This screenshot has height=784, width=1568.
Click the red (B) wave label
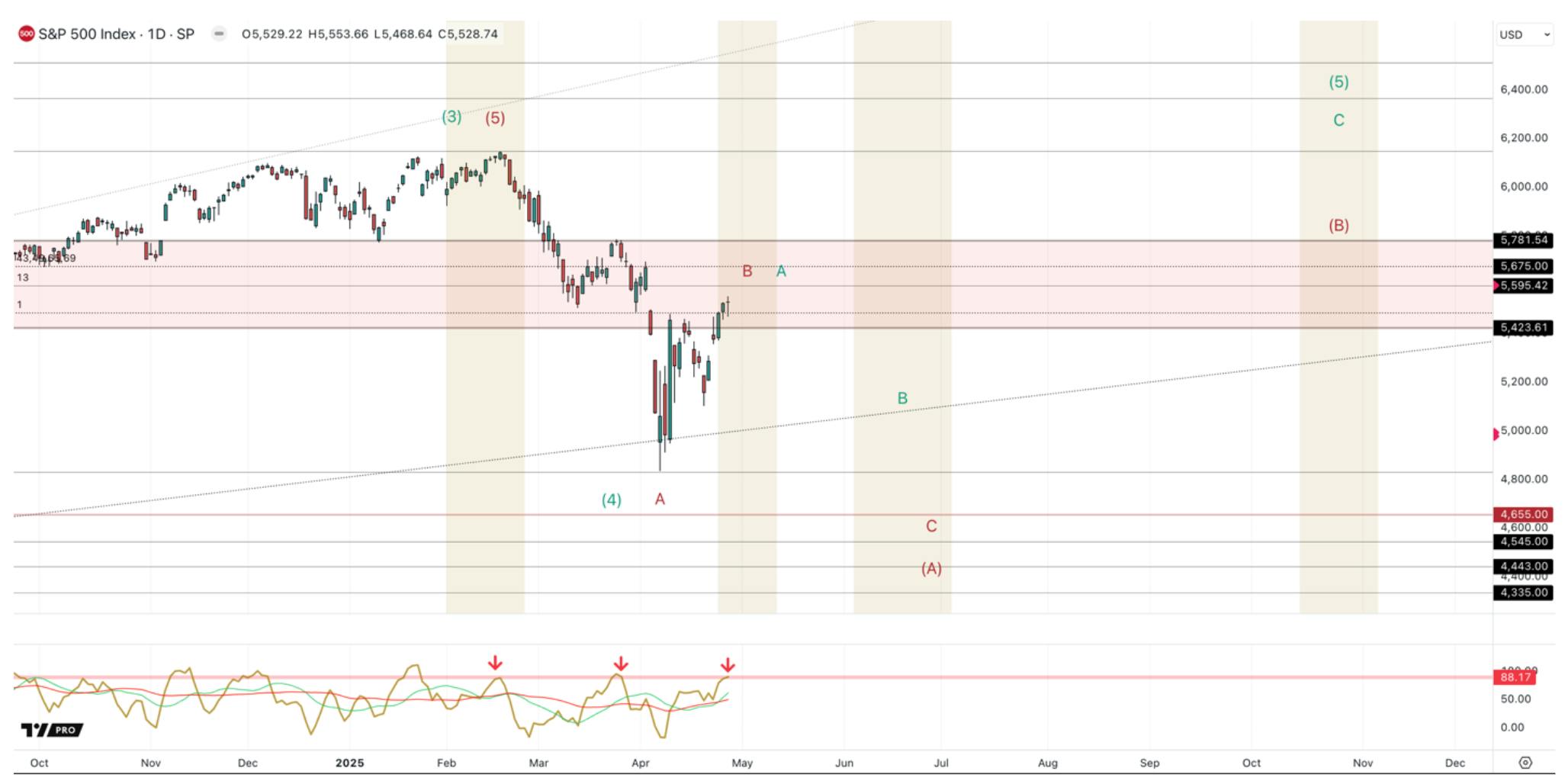(x=1338, y=226)
